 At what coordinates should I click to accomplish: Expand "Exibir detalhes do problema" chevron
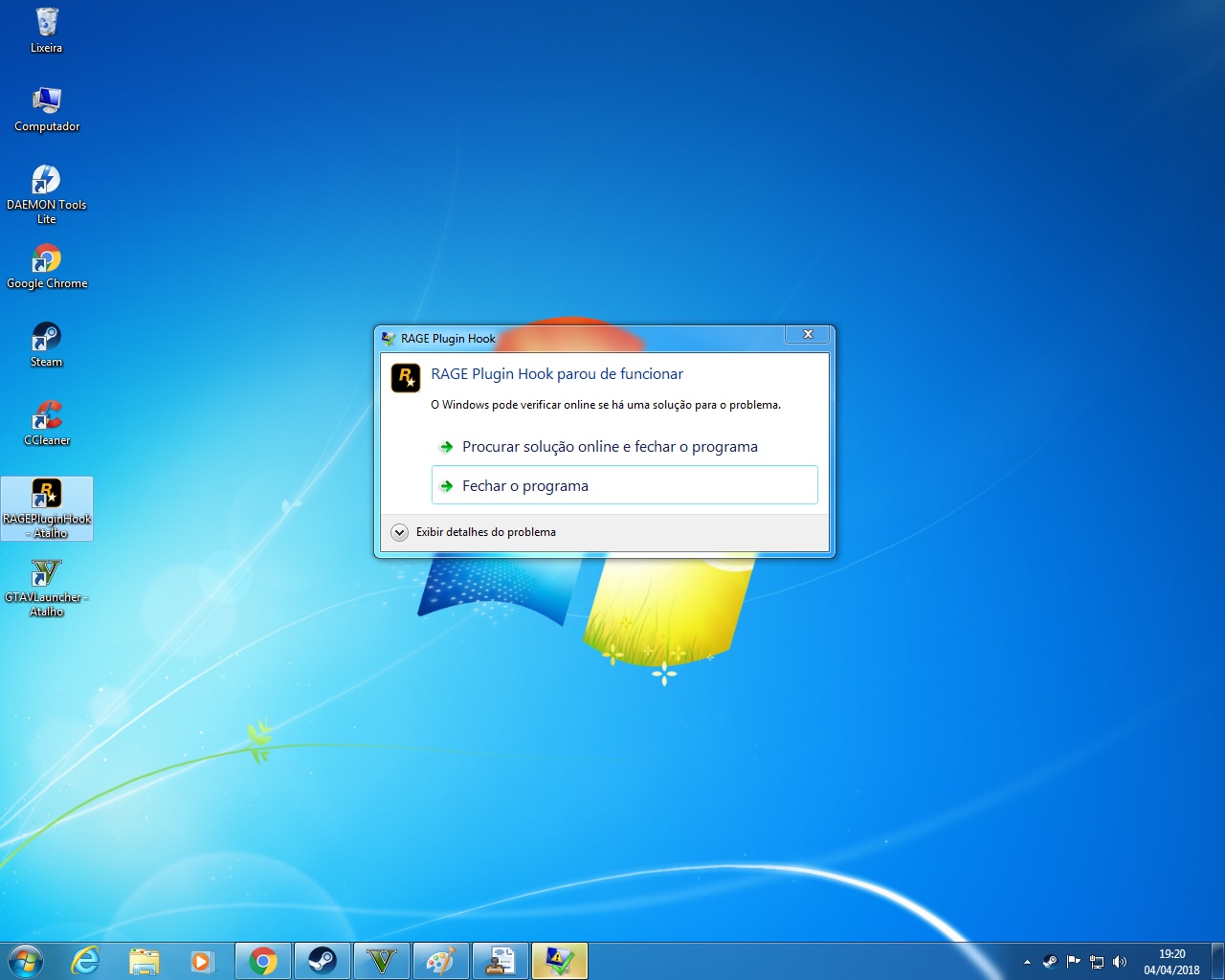click(400, 532)
